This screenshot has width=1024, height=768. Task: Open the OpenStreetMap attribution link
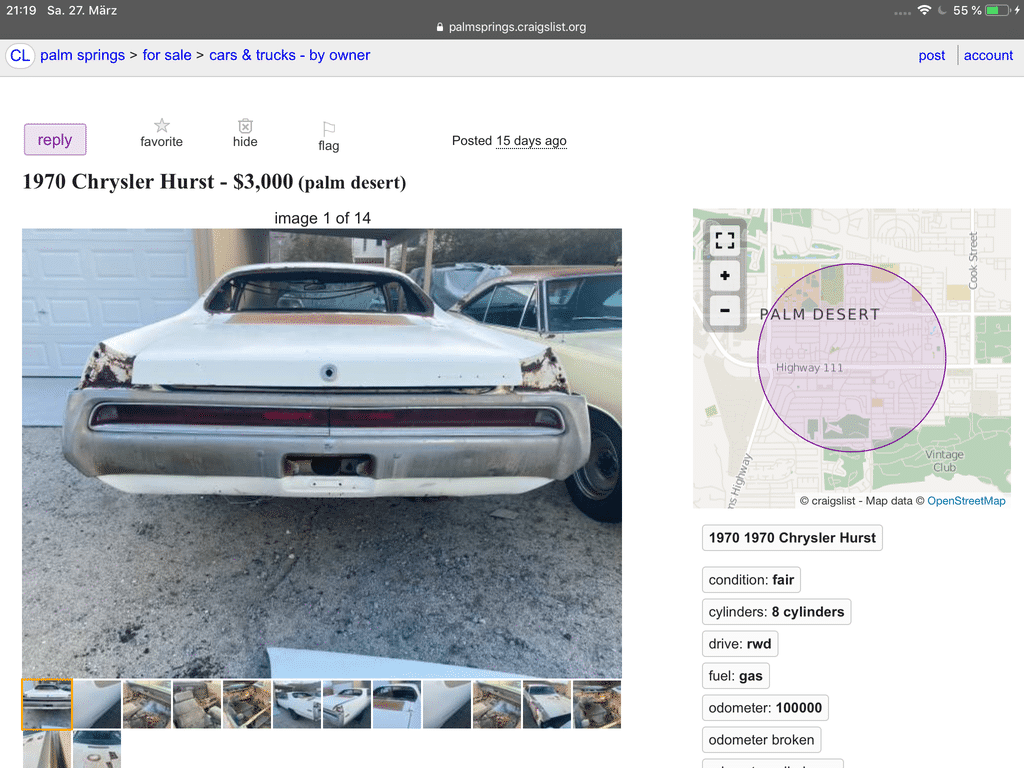point(966,501)
